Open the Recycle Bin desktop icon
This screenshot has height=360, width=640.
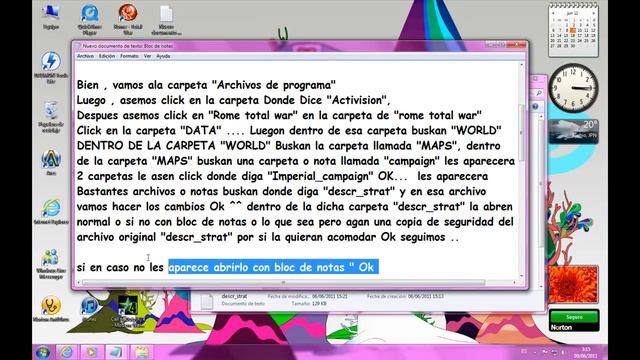[51, 116]
